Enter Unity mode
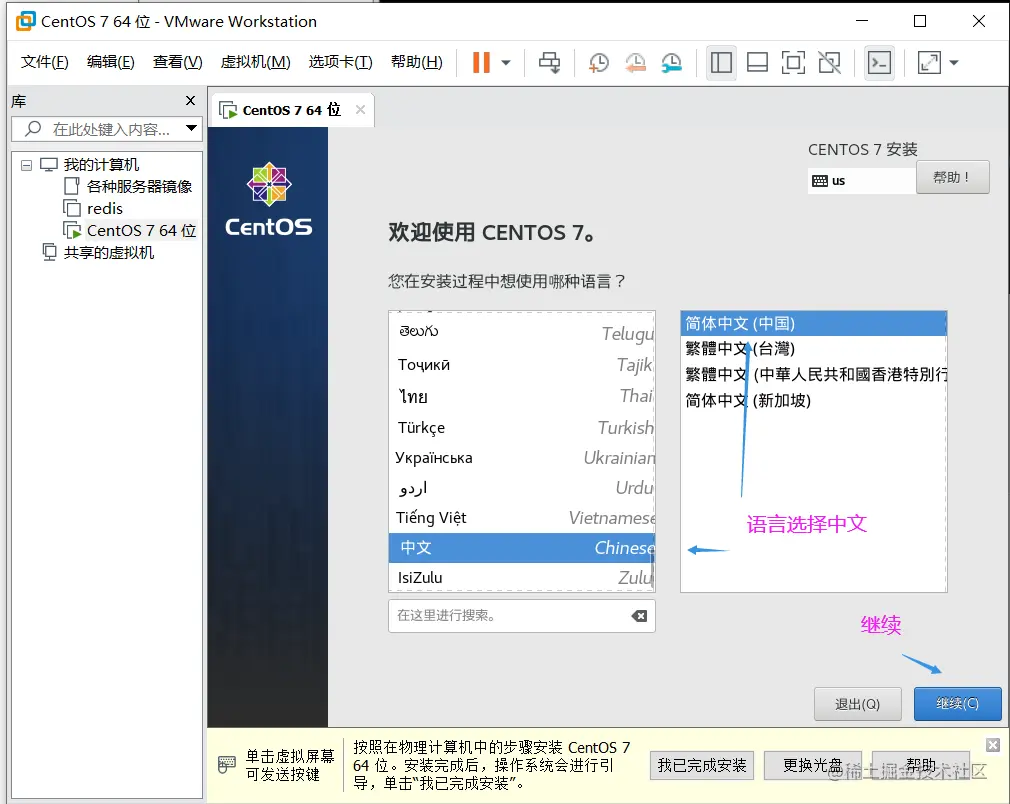Screen dimensions: 1010x804 [829, 62]
